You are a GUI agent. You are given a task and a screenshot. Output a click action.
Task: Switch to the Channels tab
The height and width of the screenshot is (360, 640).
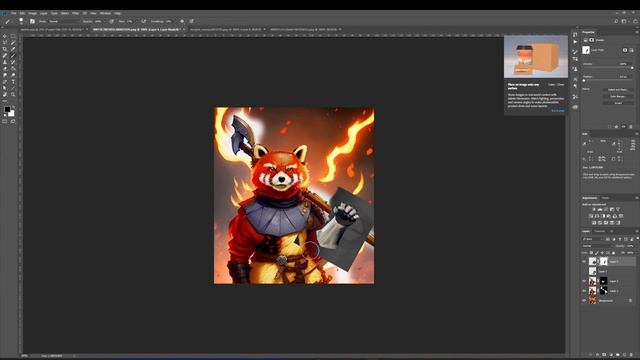[x=599, y=231]
